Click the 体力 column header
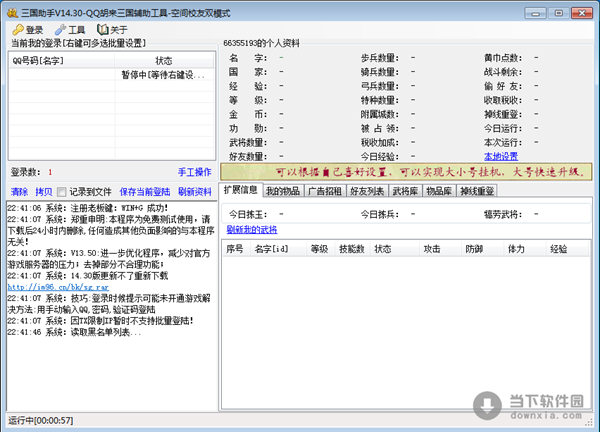The height and width of the screenshot is (432, 600). click(525, 249)
